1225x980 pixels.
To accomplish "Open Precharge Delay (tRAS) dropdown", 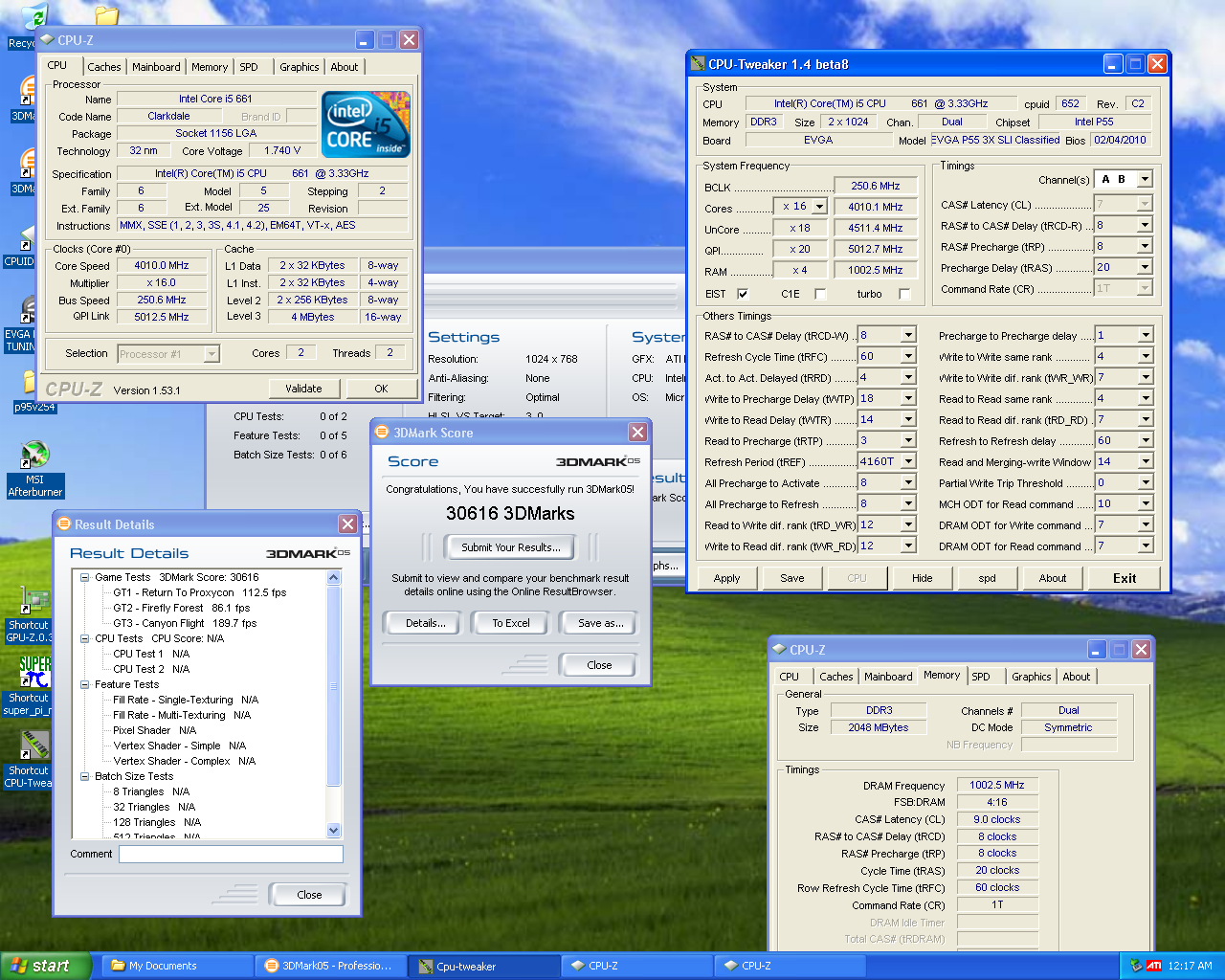I will [x=1145, y=267].
